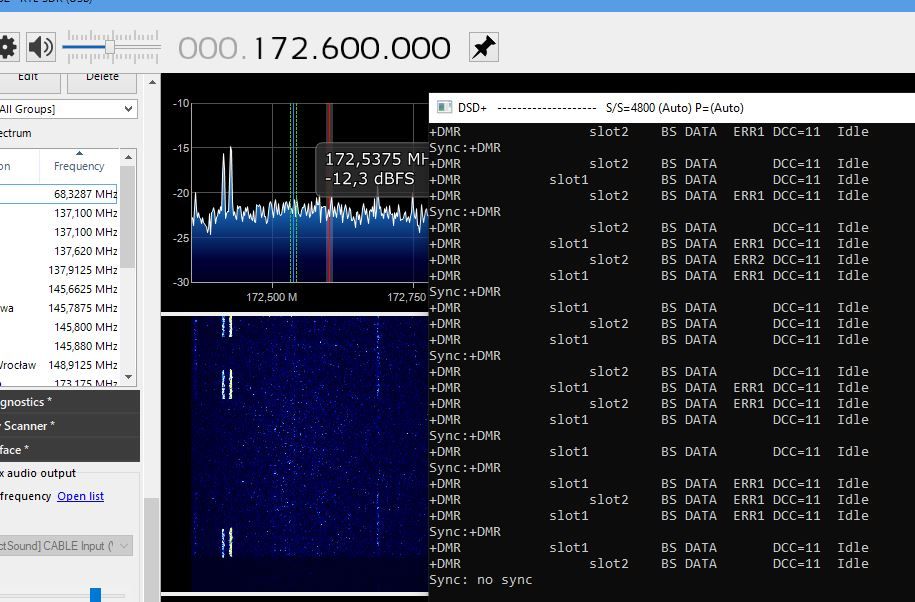Click the side panel scroll up arrow
Screen dimensions: 915x602
(152, 82)
